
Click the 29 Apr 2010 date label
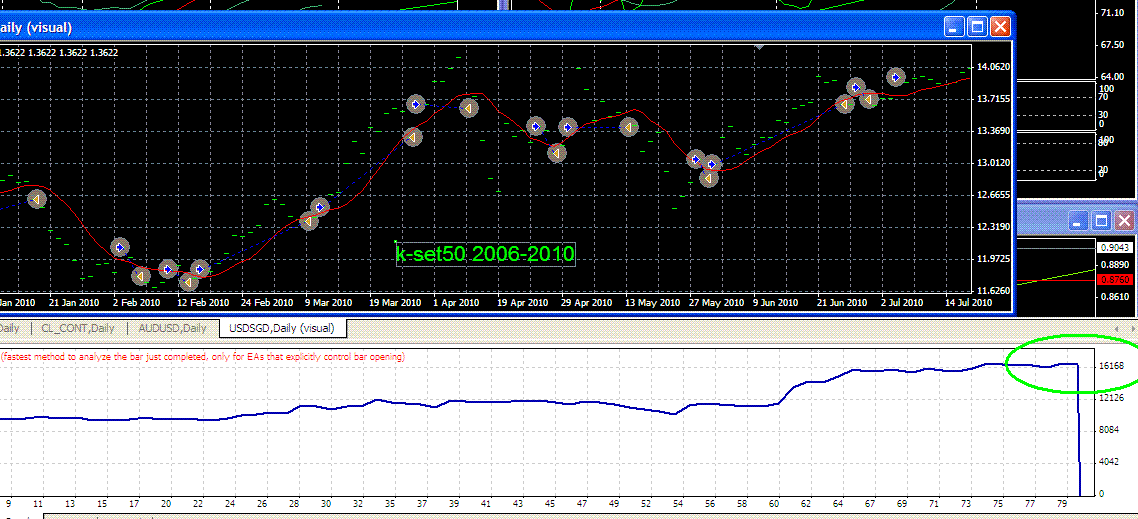pyautogui.click(x=586, y=303)
